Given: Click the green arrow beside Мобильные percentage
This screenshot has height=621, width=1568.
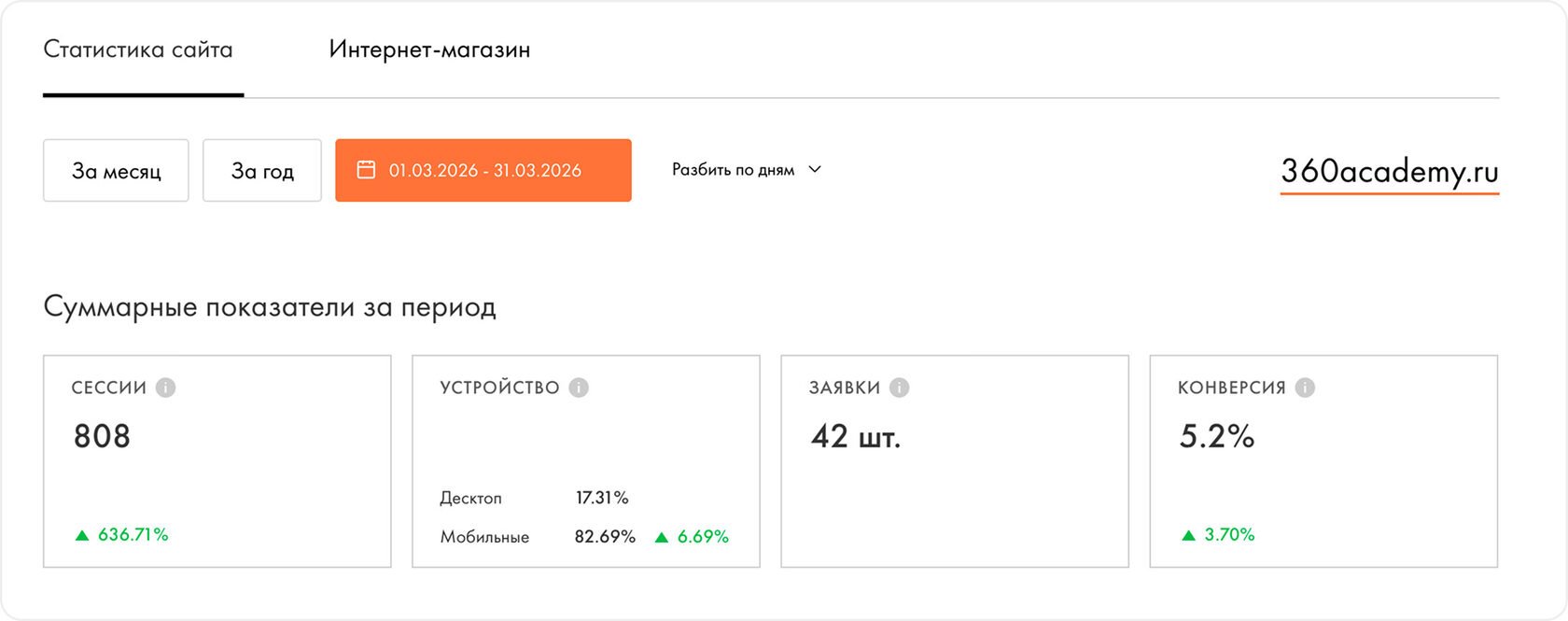Looking at the screenshot, I should point(662,537).
